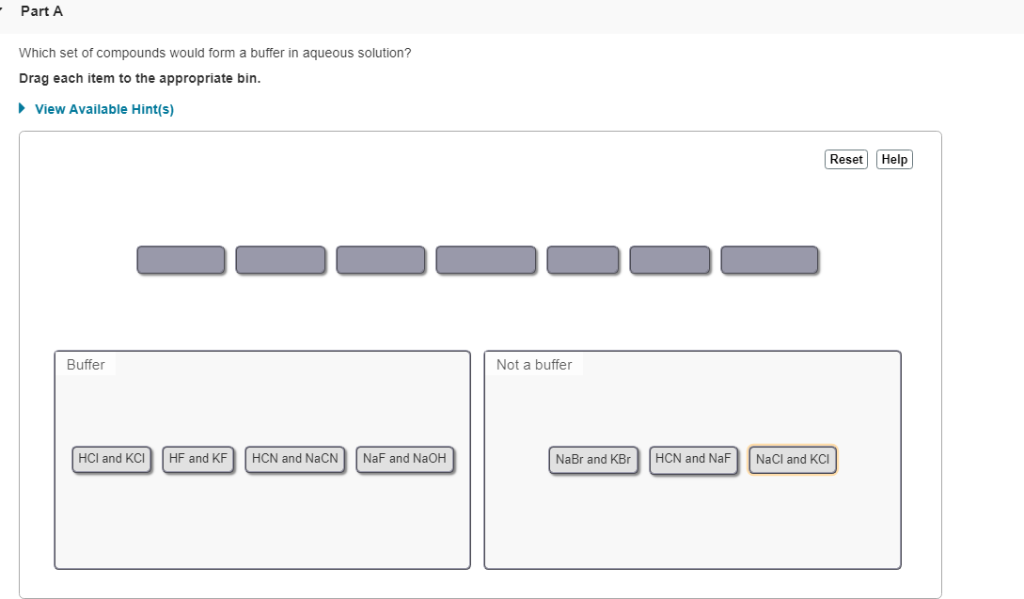Click the Part A heading
The height and width of the screenshot is (599, 1024).
(x=42, y=11)
